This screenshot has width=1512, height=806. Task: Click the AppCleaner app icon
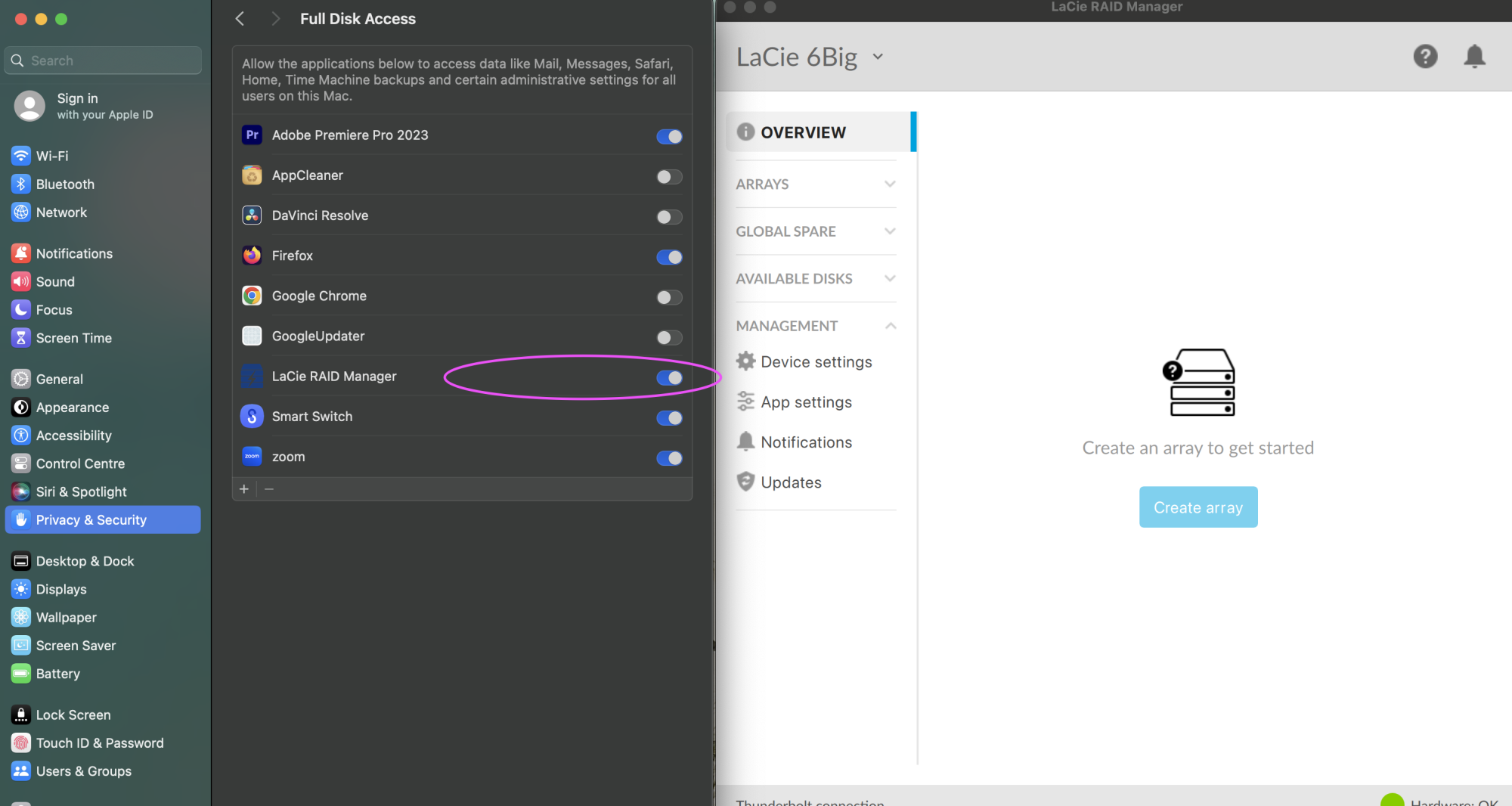(252, 175)
